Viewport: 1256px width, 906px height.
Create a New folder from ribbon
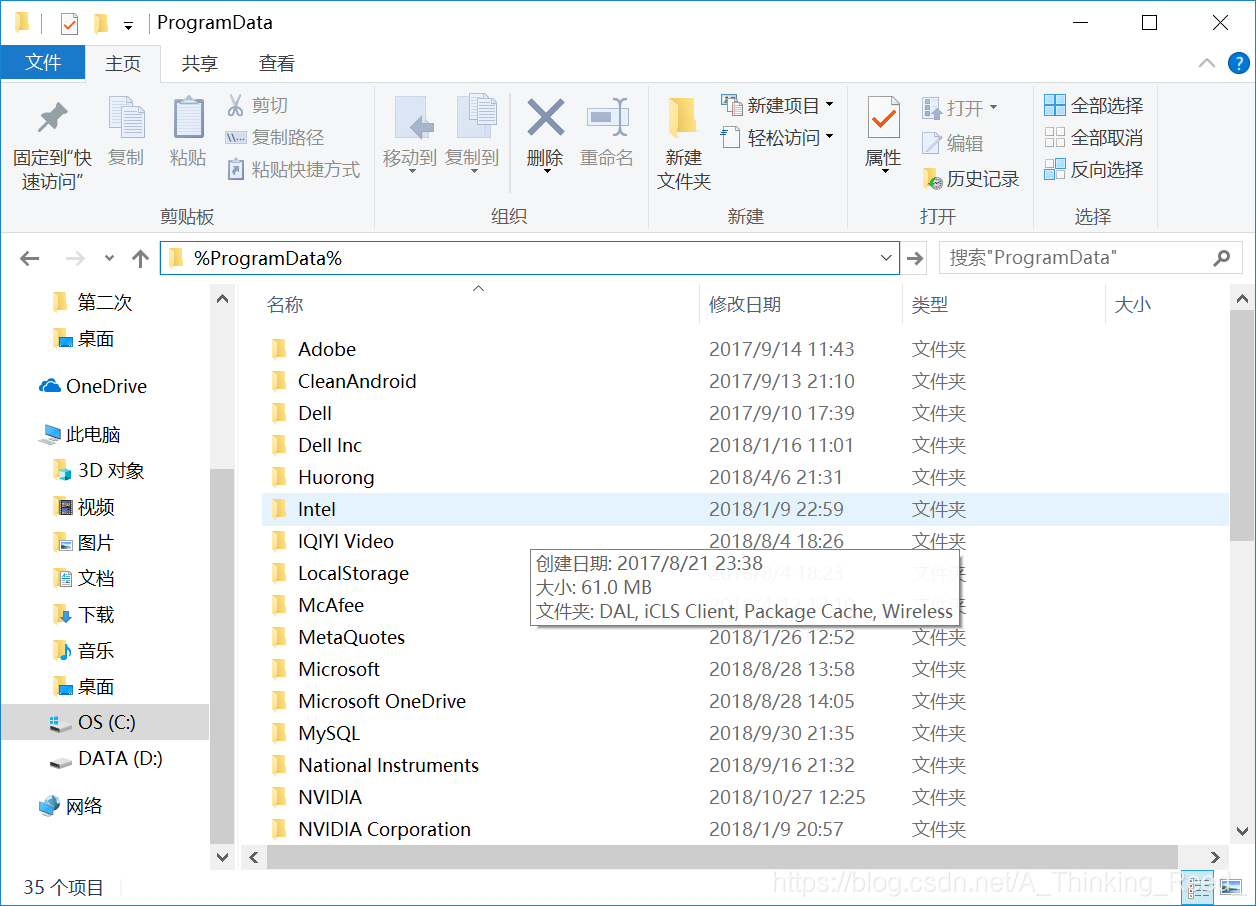click(x=684, y=144)
